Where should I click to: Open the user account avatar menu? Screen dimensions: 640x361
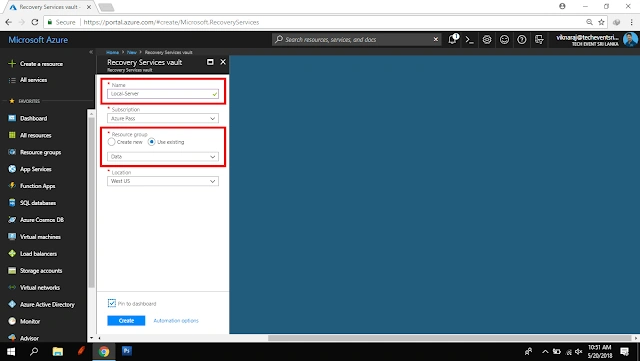[x=630, y=40]
